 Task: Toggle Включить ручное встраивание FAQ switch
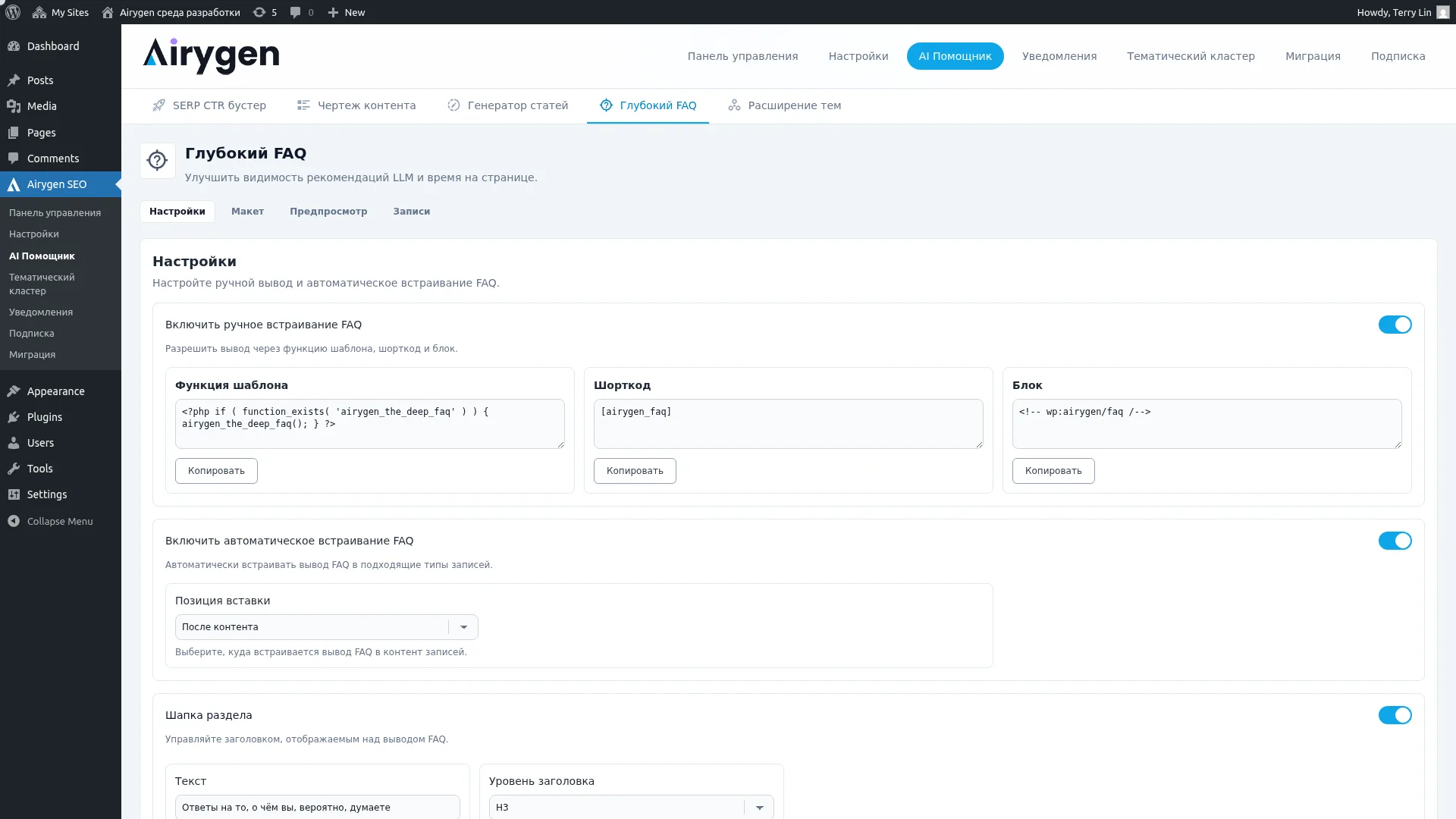(x=1395, y=325)
